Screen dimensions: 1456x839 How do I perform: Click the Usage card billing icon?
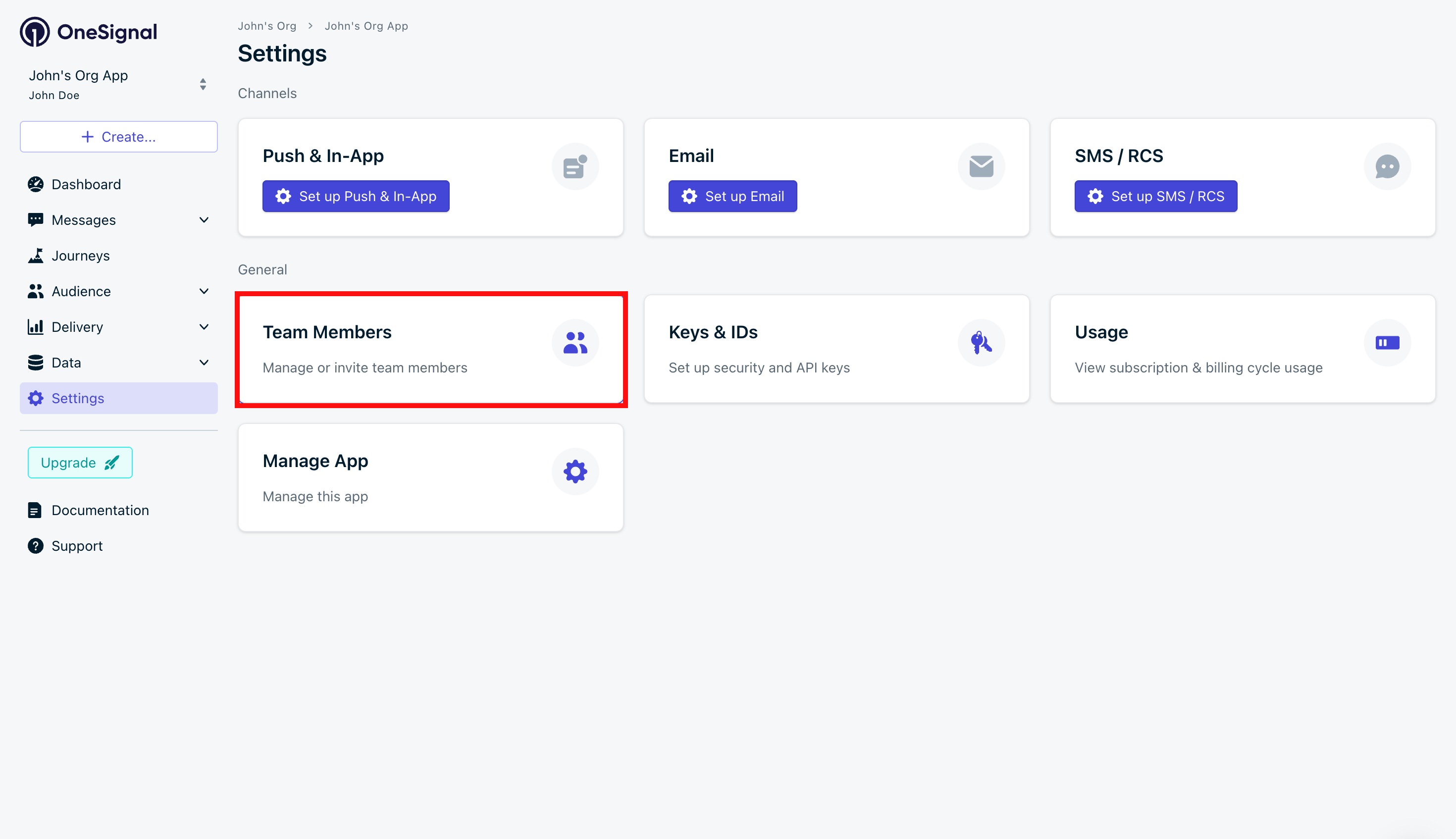click(1387, 343)
